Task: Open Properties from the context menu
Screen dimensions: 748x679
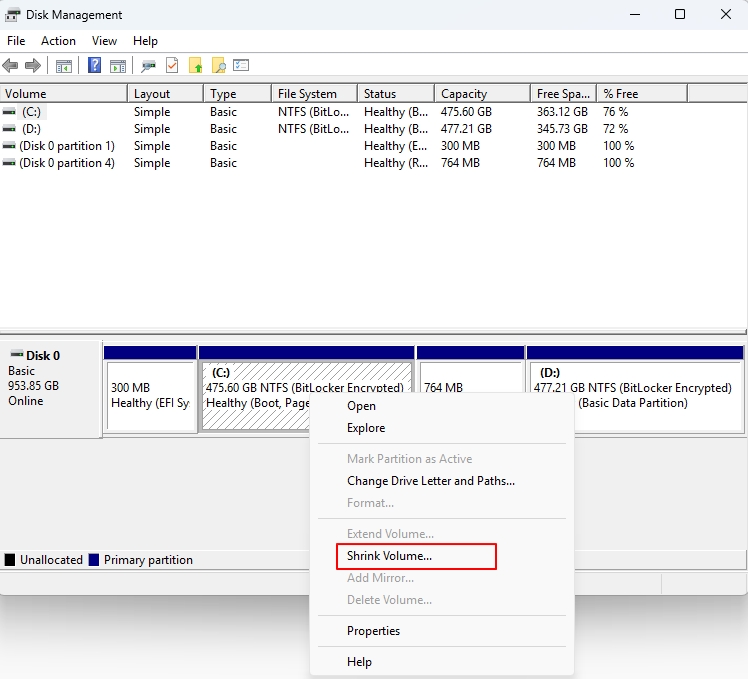Action: pos(373,631)
